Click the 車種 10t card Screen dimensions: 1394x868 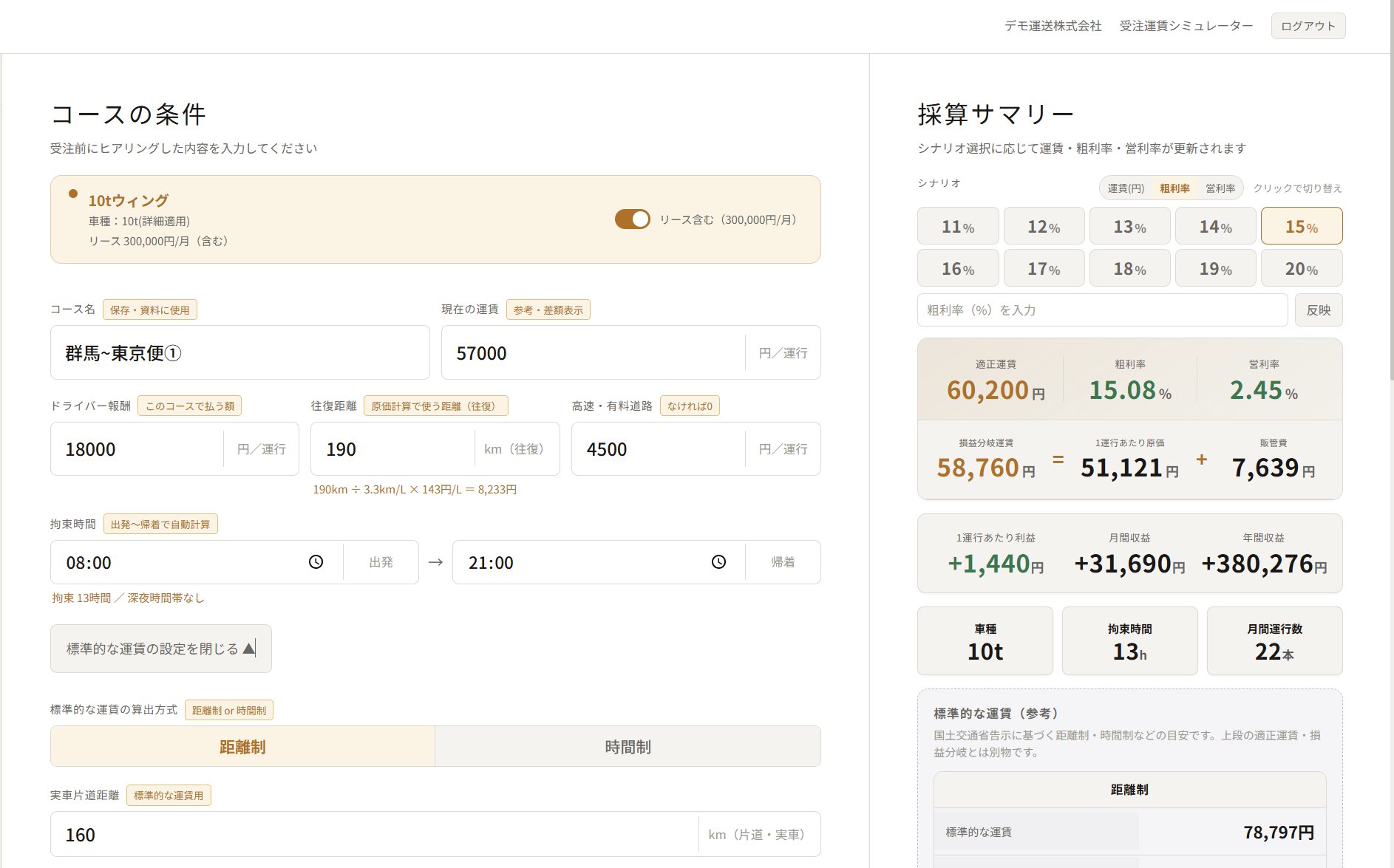(985, 640)
